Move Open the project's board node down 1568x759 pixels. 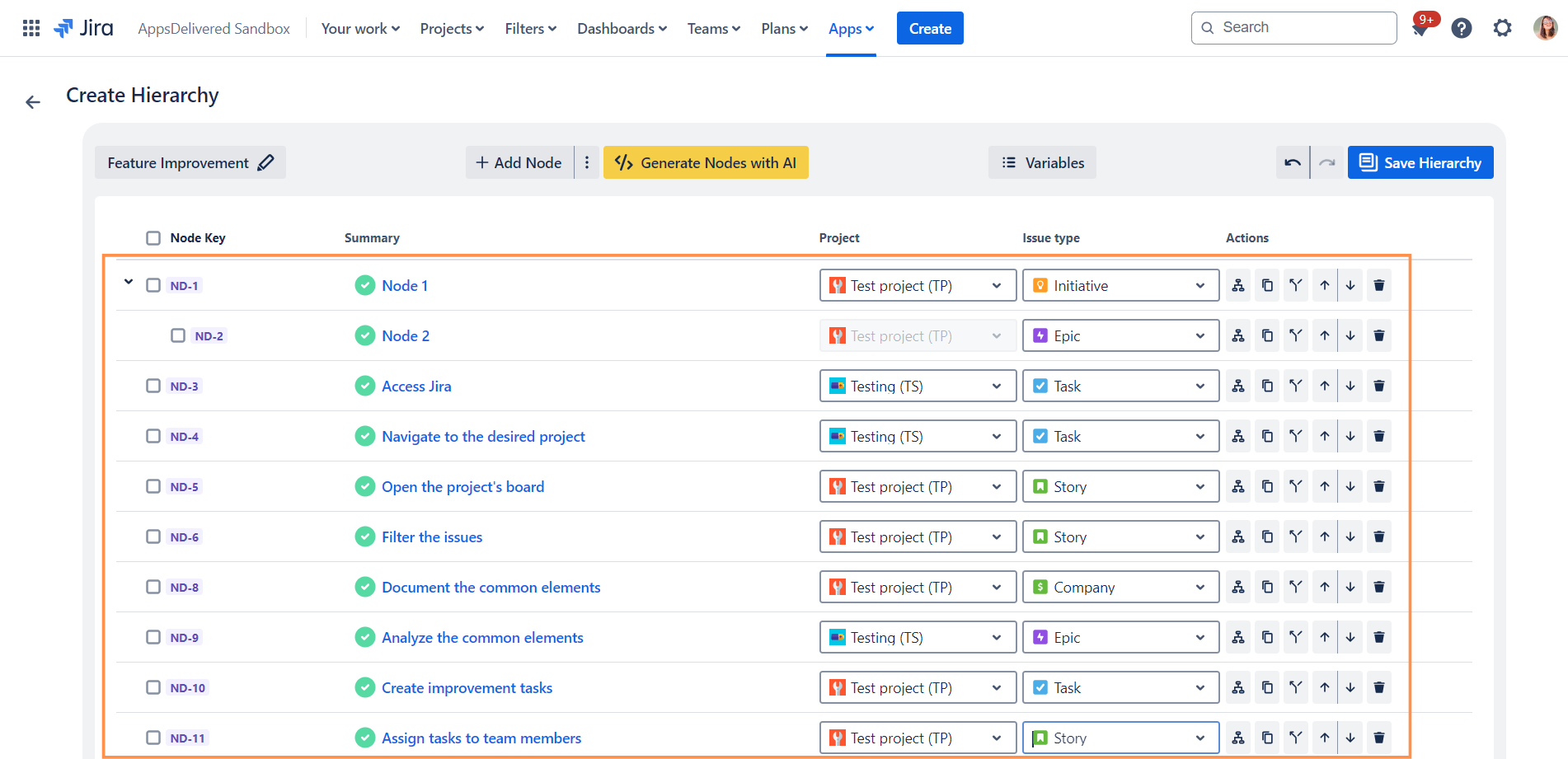(1350, 487)
